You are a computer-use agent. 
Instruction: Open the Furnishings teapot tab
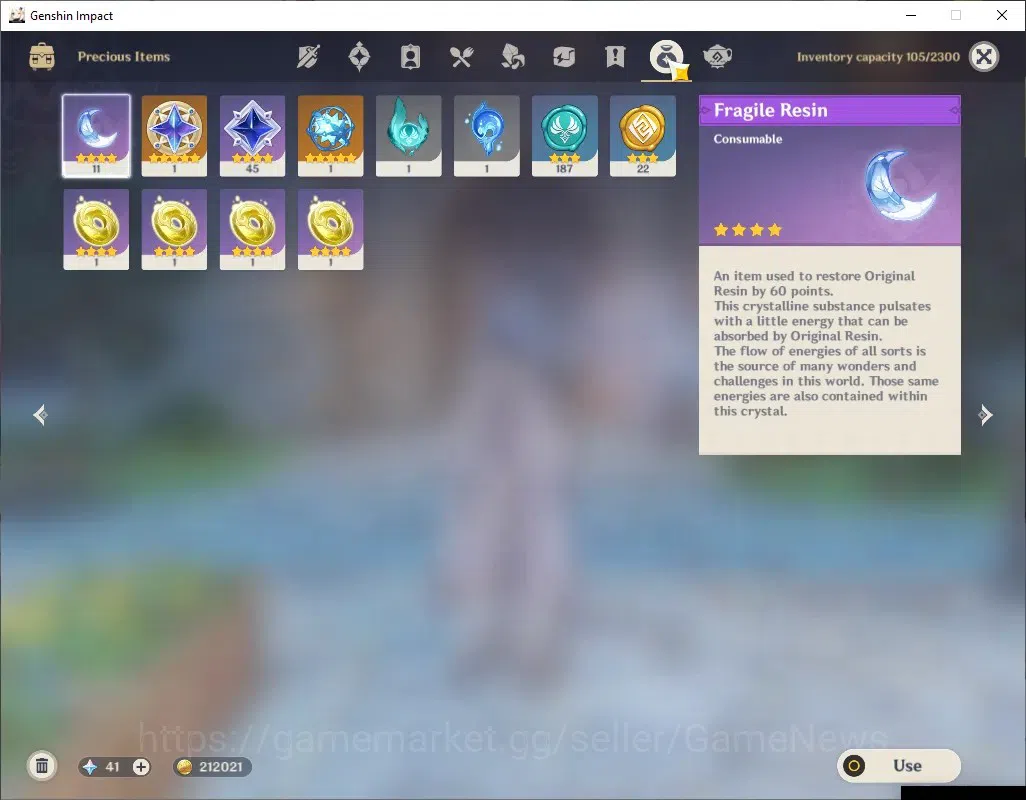717,57
